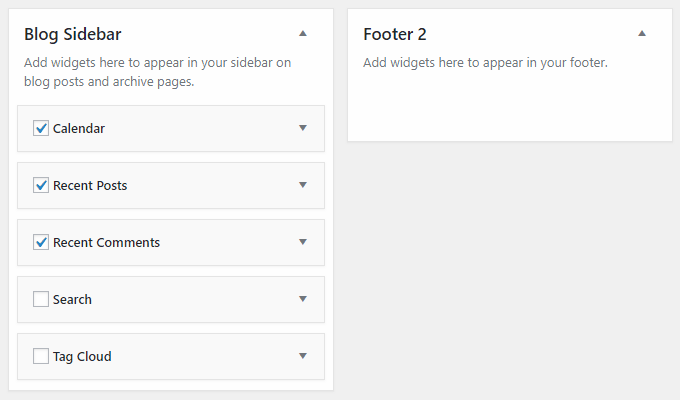680x400 pixels.
Task: Expand the Recent Posts widget arrow
Action: [x=303, y=185]
